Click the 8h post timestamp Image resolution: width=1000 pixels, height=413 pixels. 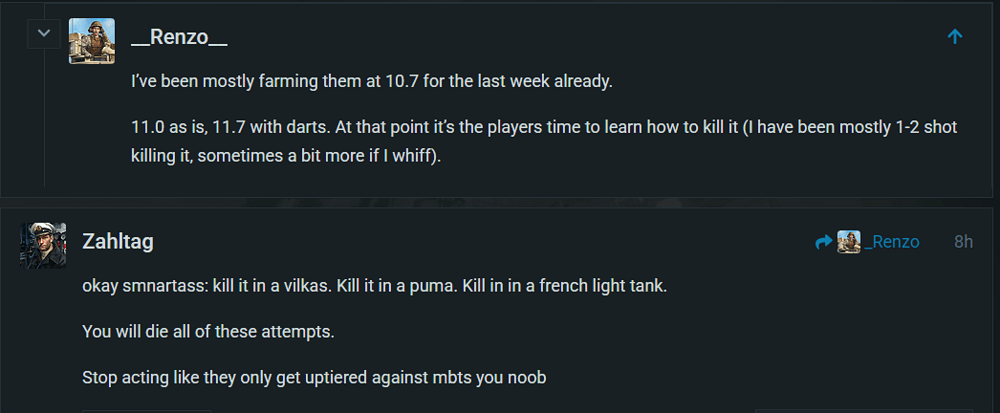963,242
